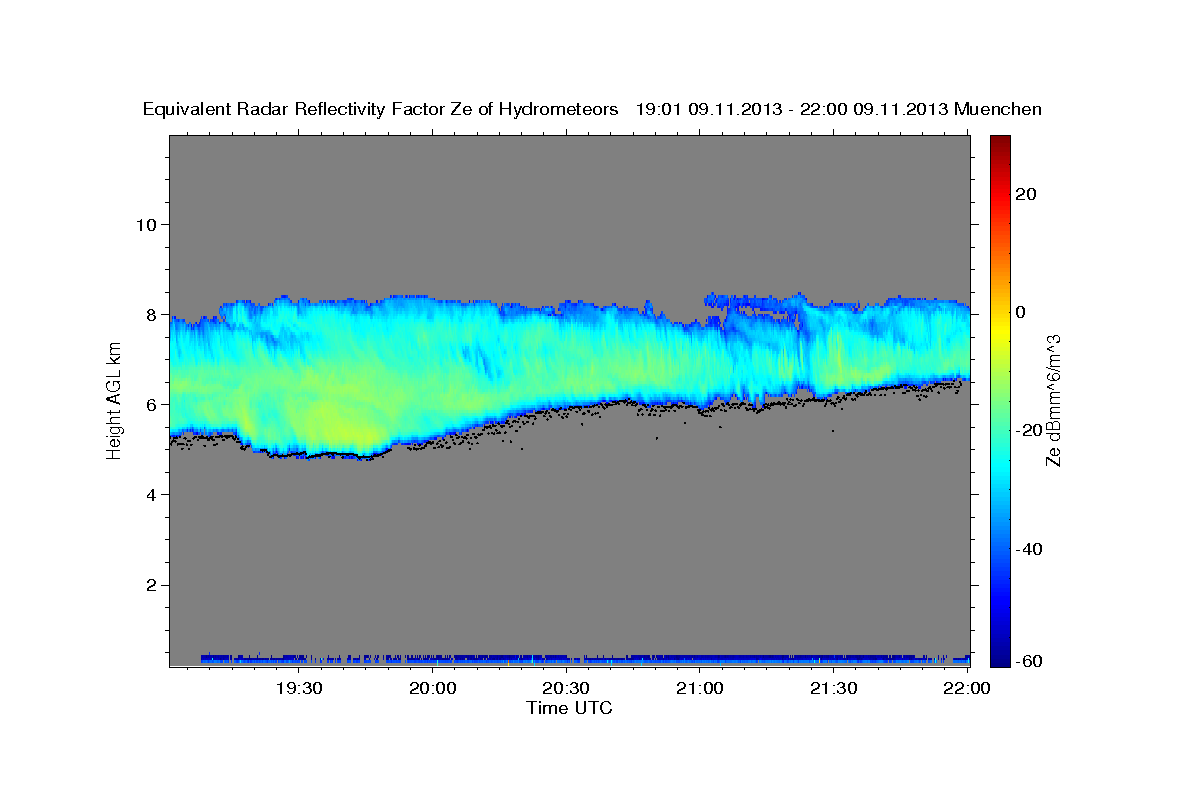
Task: Click the height tick label 4
Action: point(153,495)
